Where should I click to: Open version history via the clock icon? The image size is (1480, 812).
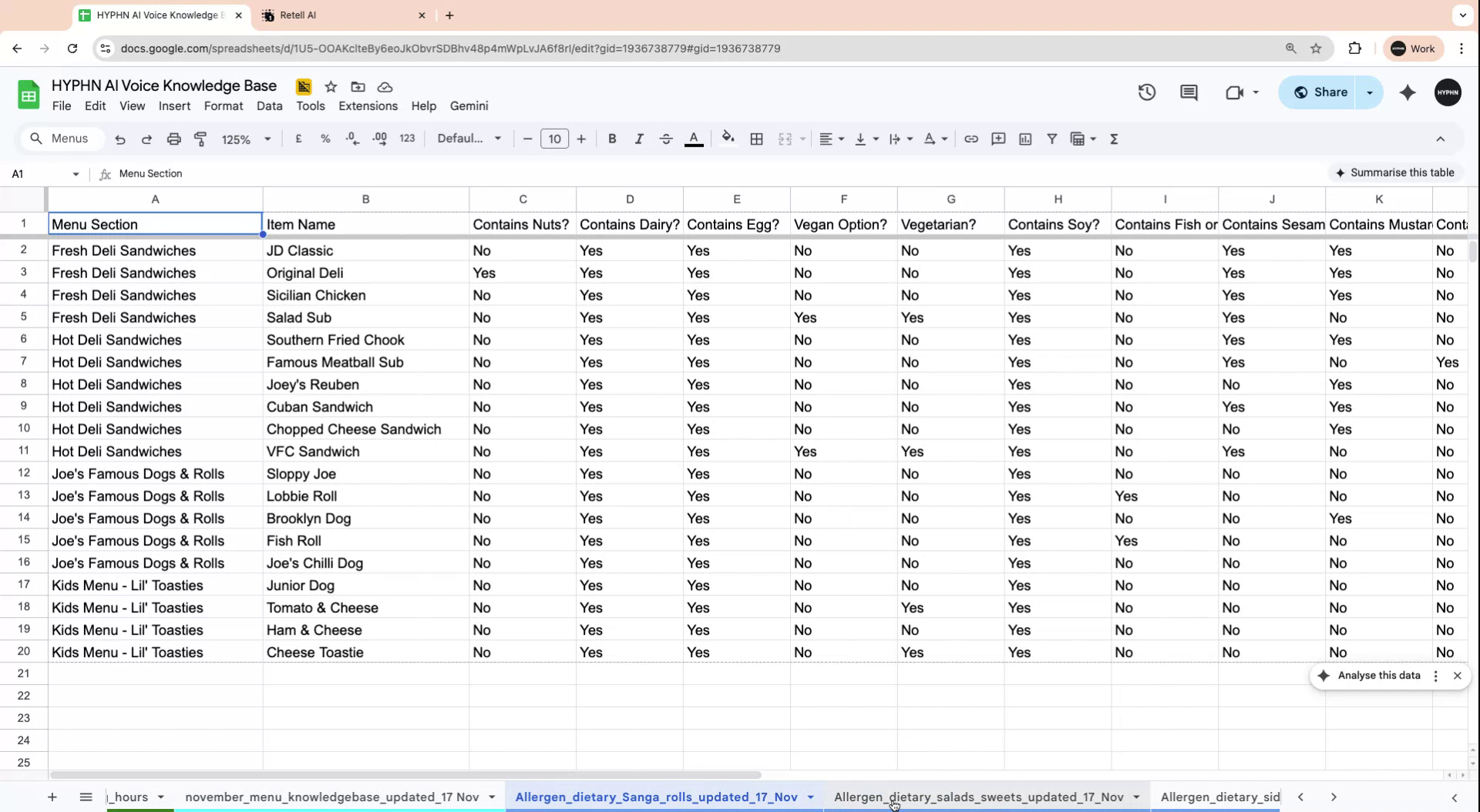[1146, 92]
